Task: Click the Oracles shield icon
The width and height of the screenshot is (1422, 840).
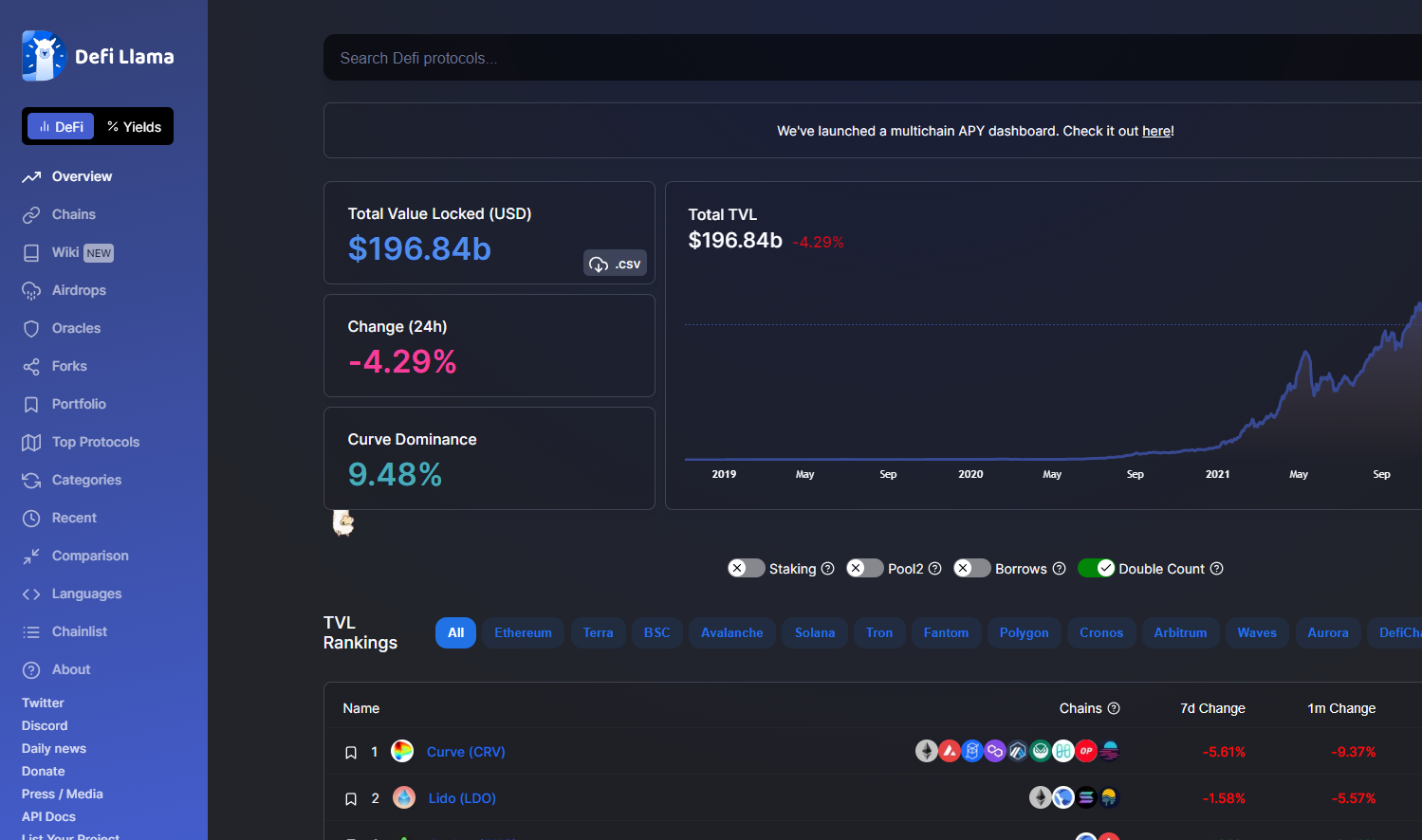Action: click(31, 328)
